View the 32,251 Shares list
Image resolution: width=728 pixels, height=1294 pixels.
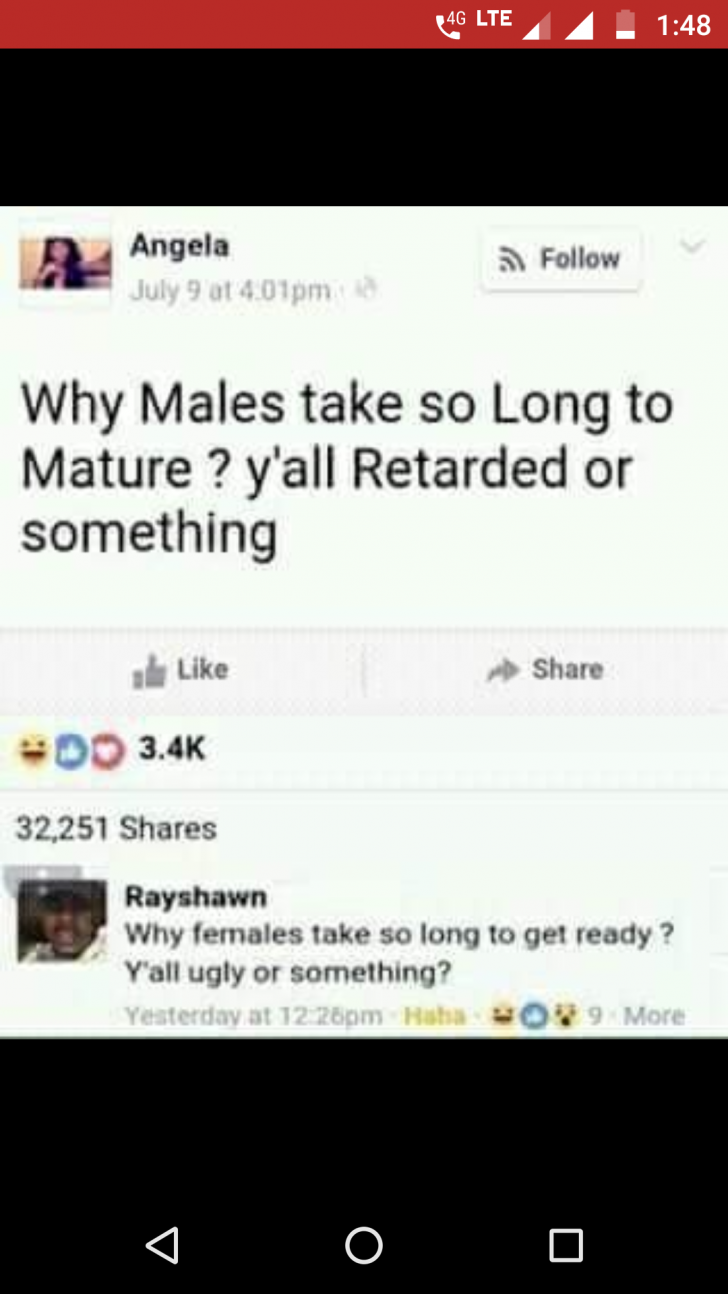coord(116,829)
